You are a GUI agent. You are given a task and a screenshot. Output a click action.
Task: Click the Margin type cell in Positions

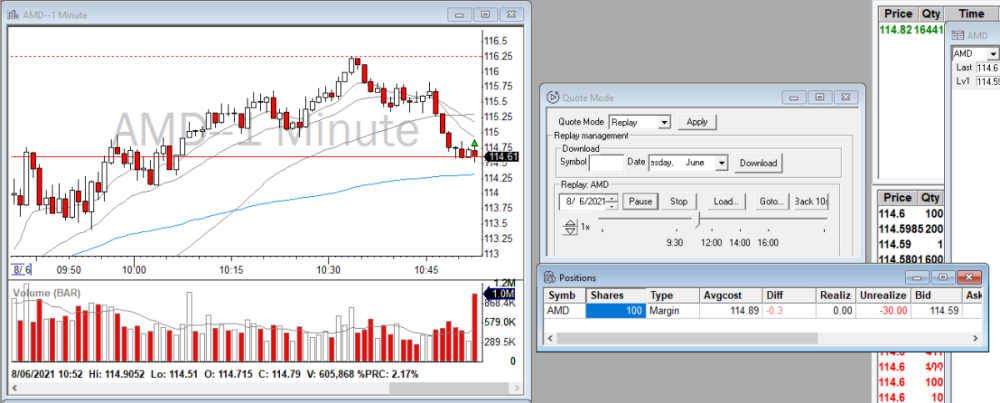(672, 311)
